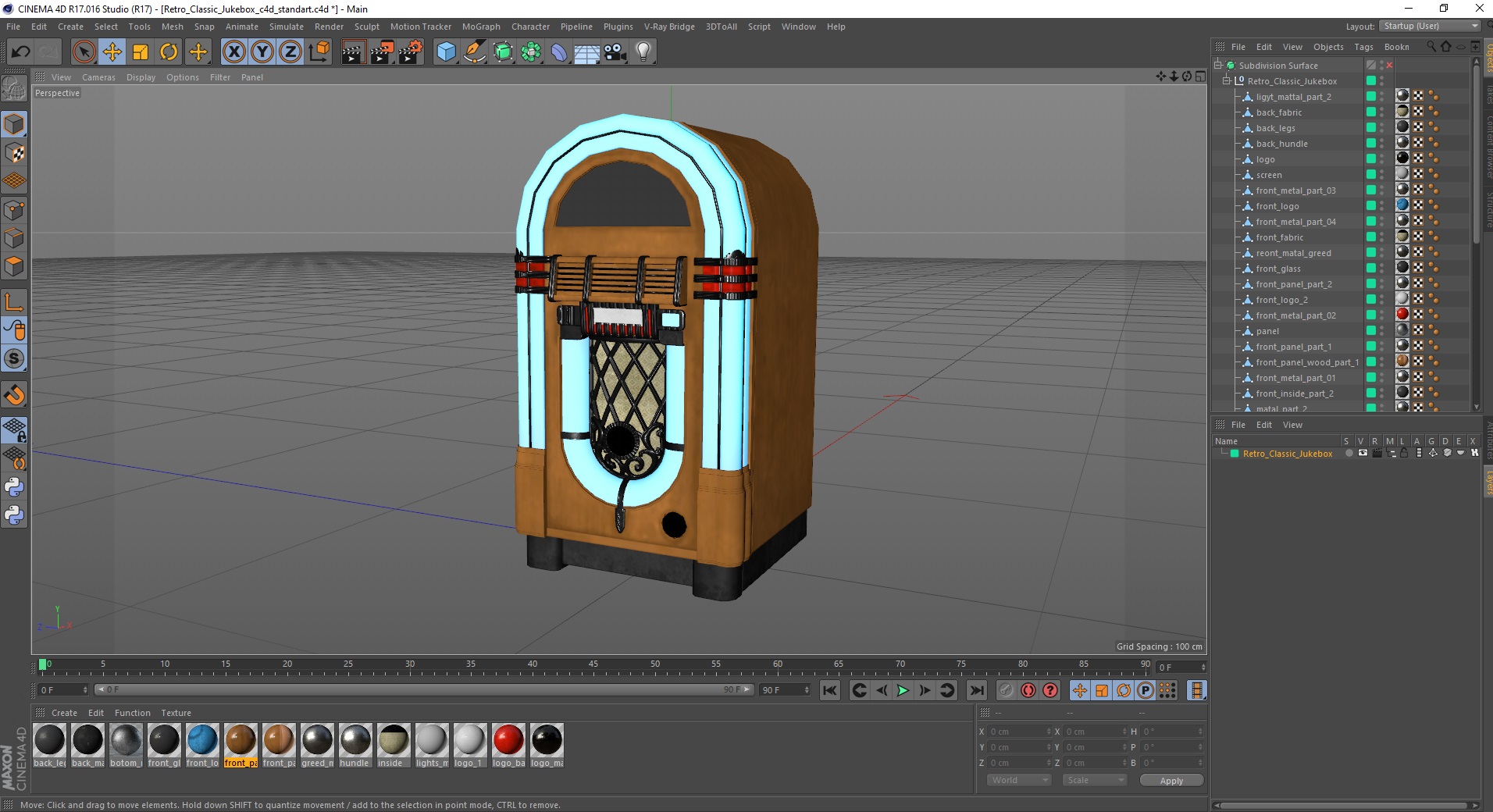The image size is (1493, 812).
Task: Activate the Move tool in top toolbar
Action: [x=112, y=52]
